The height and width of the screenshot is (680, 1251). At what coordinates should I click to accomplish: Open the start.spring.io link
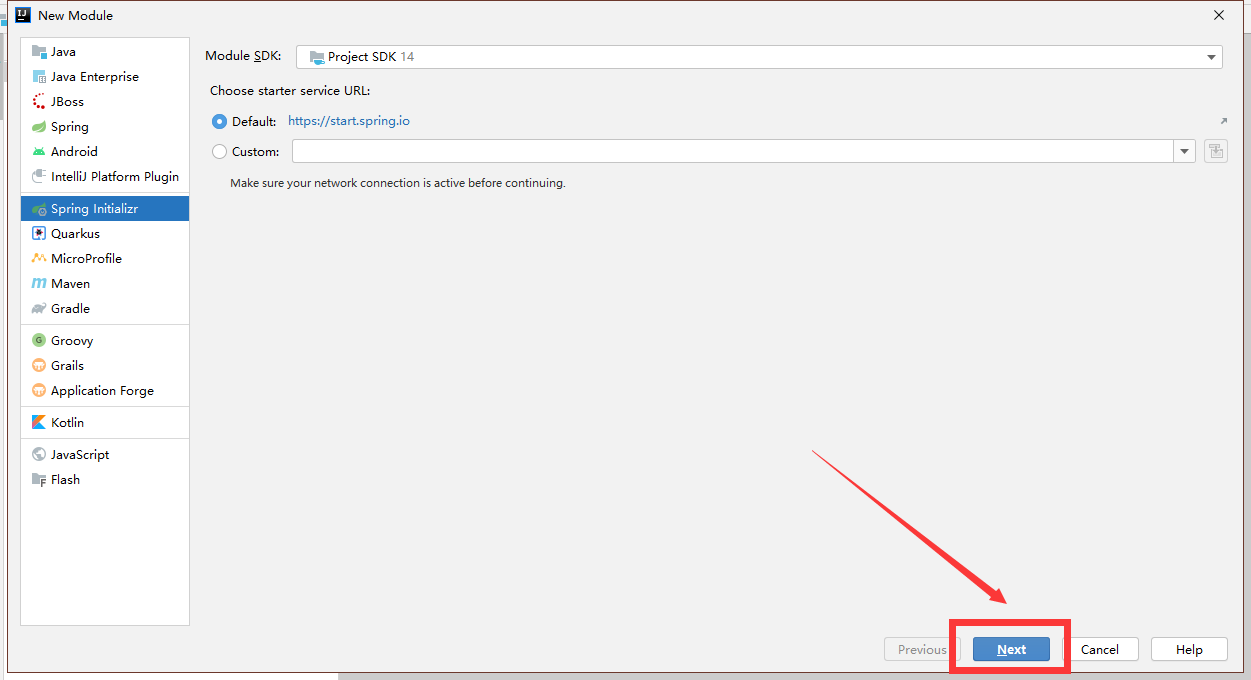click(349, 121)
